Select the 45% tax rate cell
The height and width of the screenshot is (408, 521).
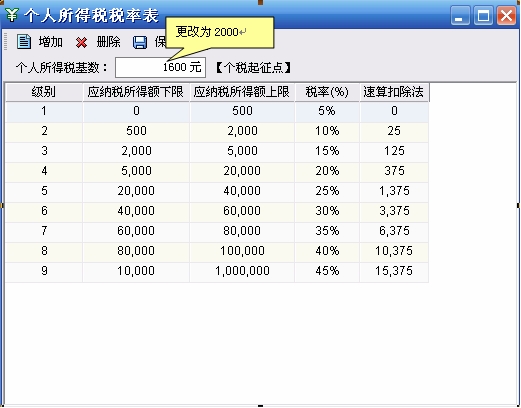click(x=327, y=271)
